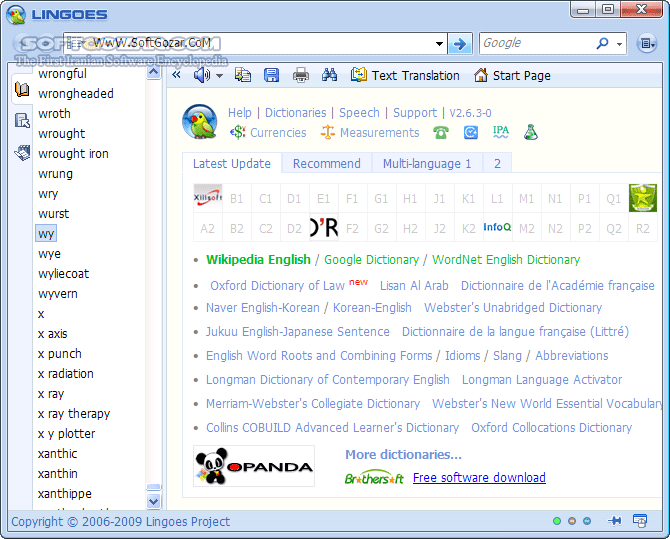Click Free software download link
Viewport: 670px width, 539px height.
[x=479, y=477]
